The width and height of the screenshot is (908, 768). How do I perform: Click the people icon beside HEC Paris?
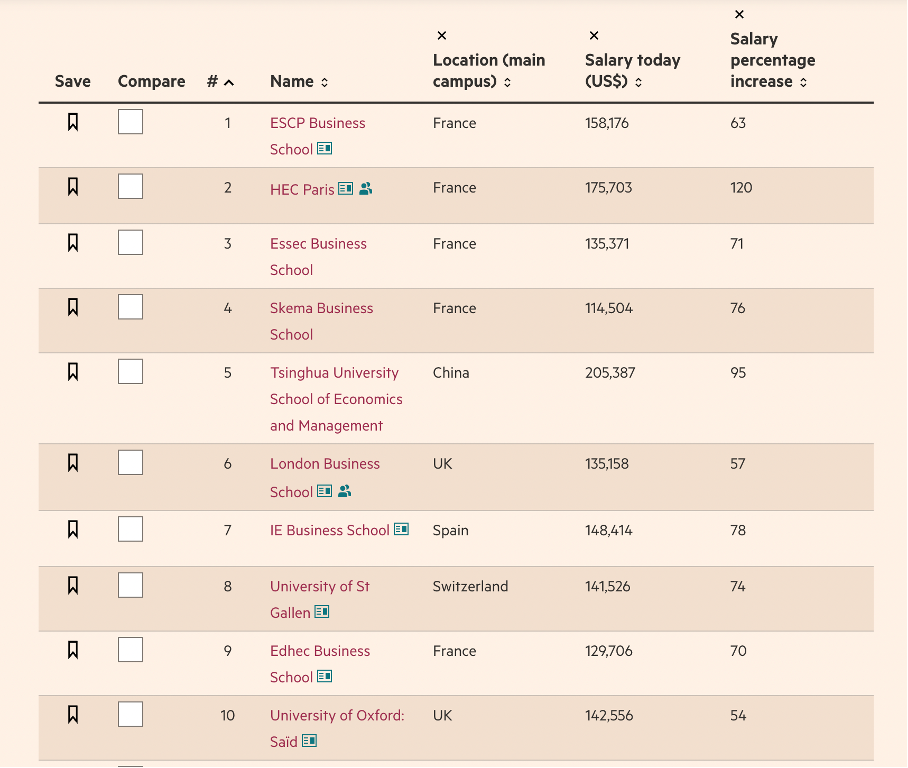click(365, 189)
